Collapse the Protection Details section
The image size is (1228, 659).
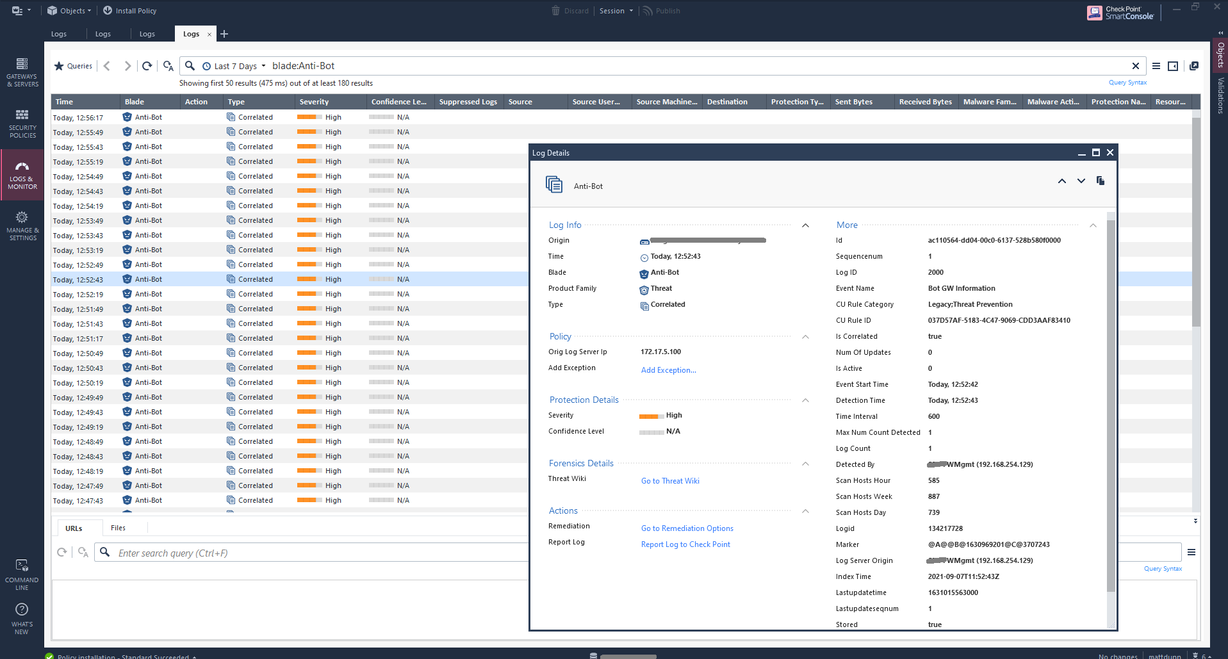805,400
